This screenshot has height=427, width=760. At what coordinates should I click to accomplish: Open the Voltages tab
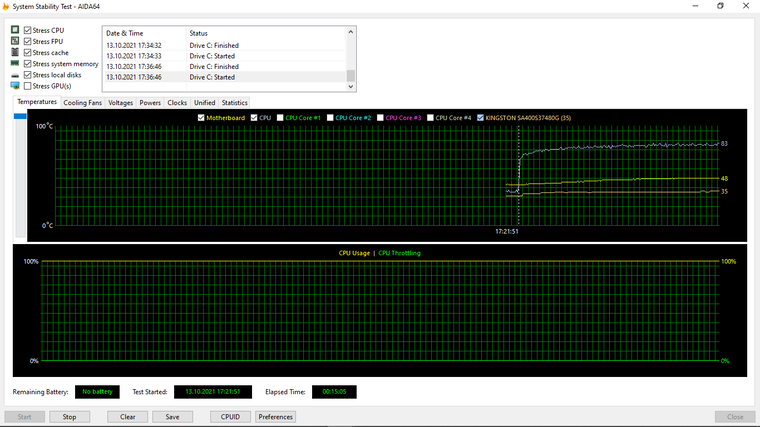click(120, 103)
